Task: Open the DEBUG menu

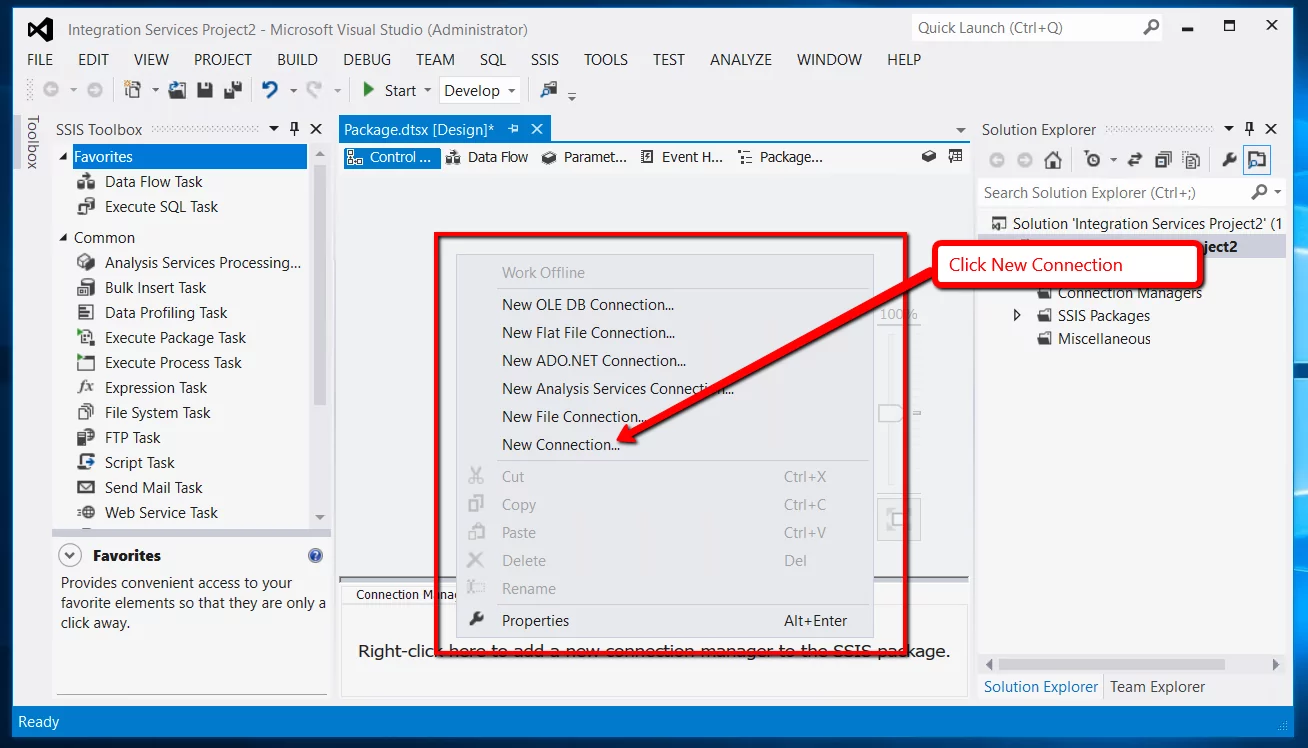Action: [x=367, y=60]
